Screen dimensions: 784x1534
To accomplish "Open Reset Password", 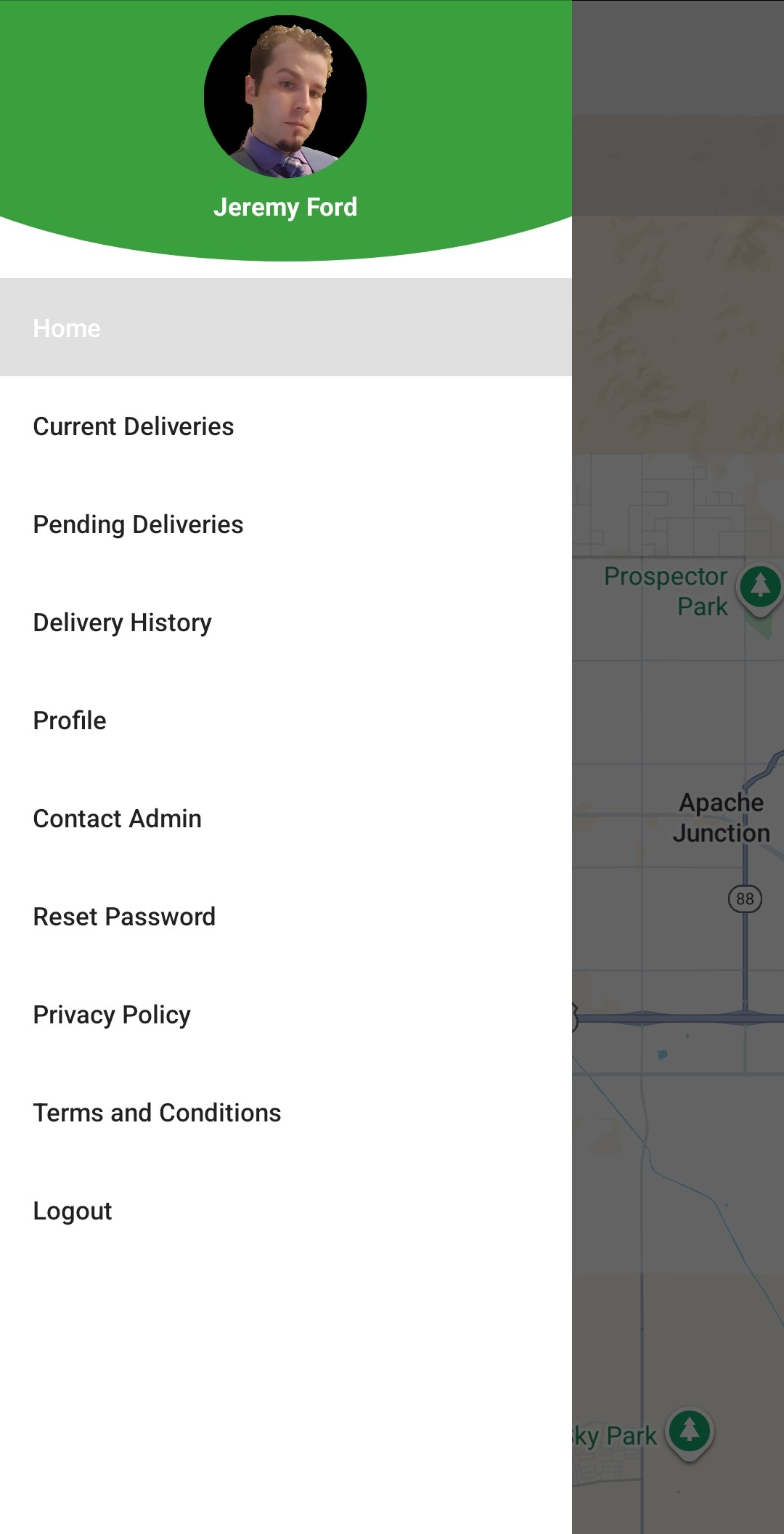I will point(123,917).
